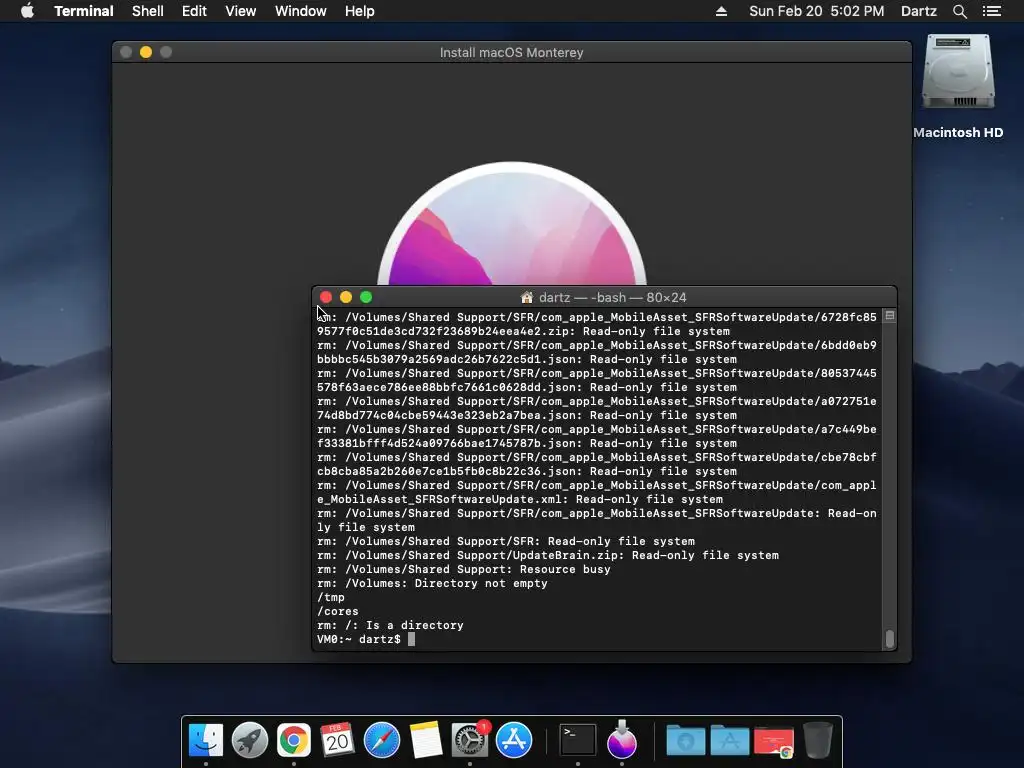Zoom the Terminal window with green button
The width and height of the screenshot is (1024, 768).
[x=366, y=298]
